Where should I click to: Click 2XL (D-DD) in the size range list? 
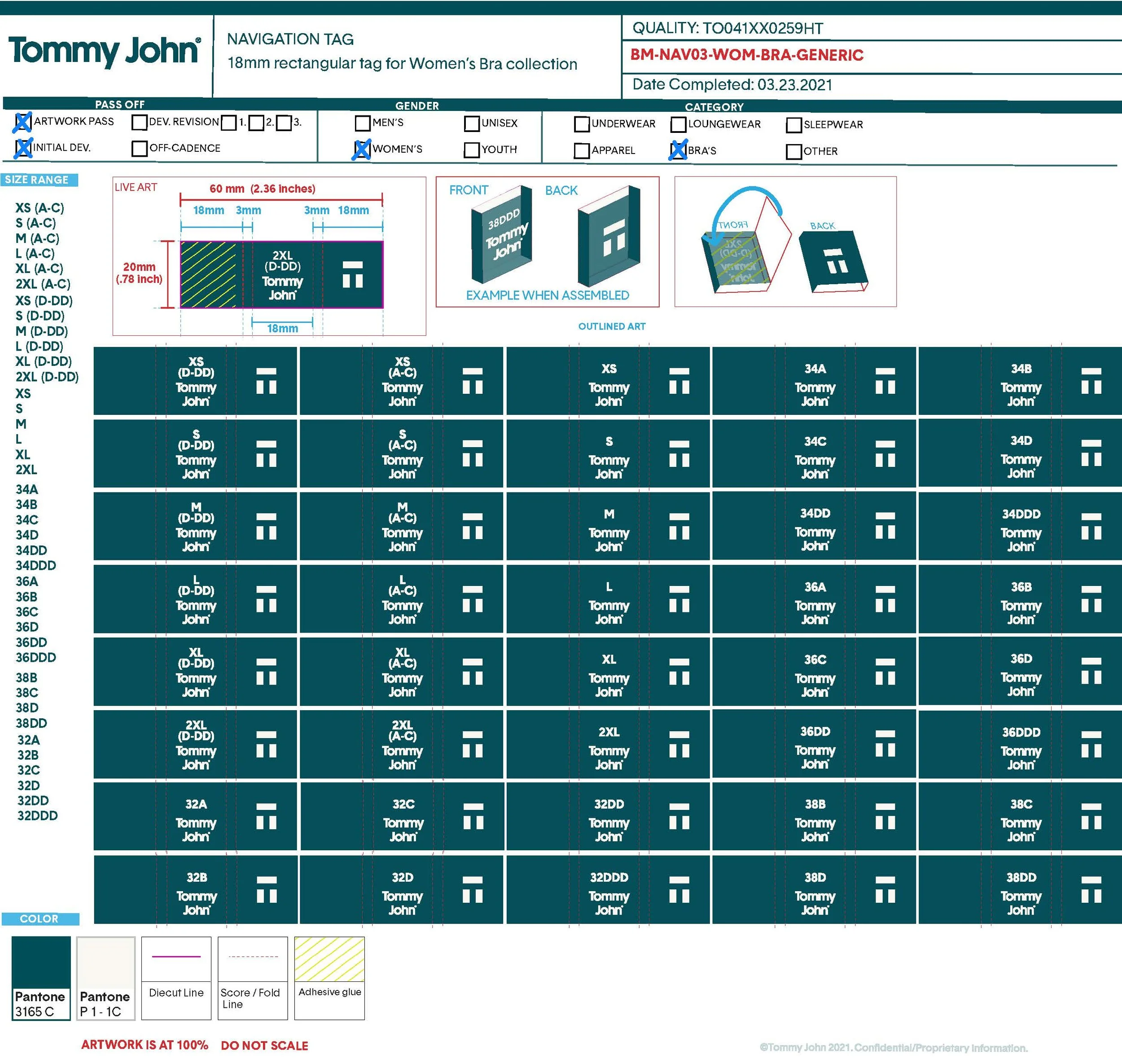pos(47,377)
